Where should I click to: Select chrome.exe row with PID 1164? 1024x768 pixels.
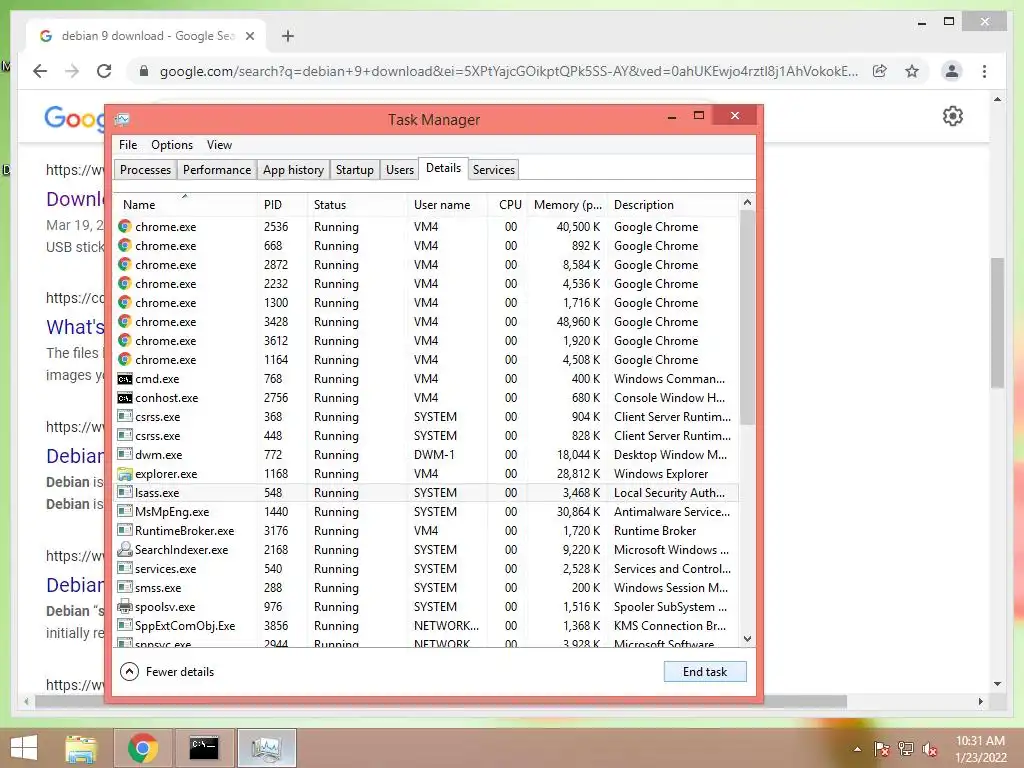pos(427,359)
